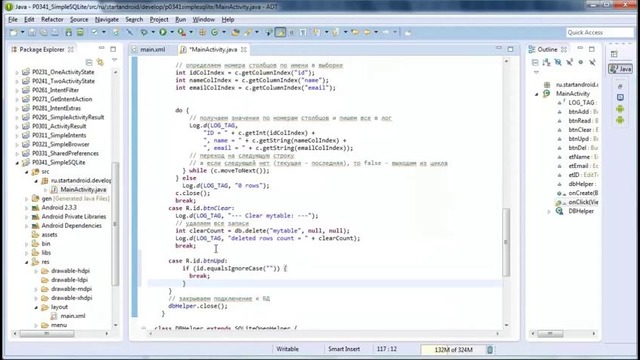Select the Java perspective button

pyautogui.click(x=620, y=69)
